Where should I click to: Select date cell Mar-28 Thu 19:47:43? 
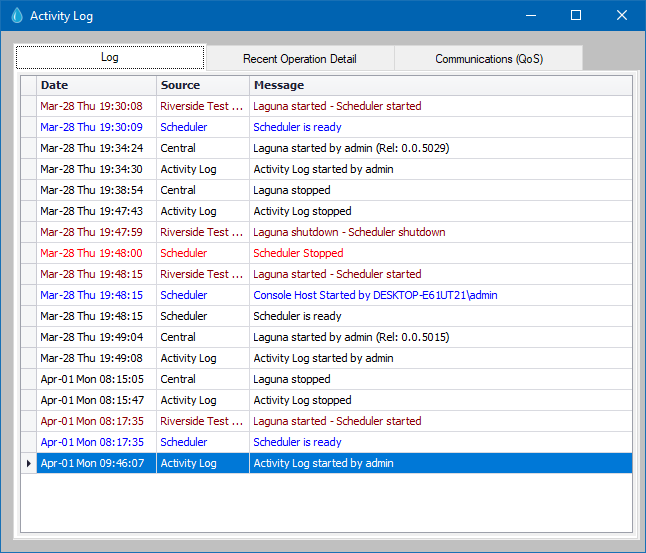point(96,211)
